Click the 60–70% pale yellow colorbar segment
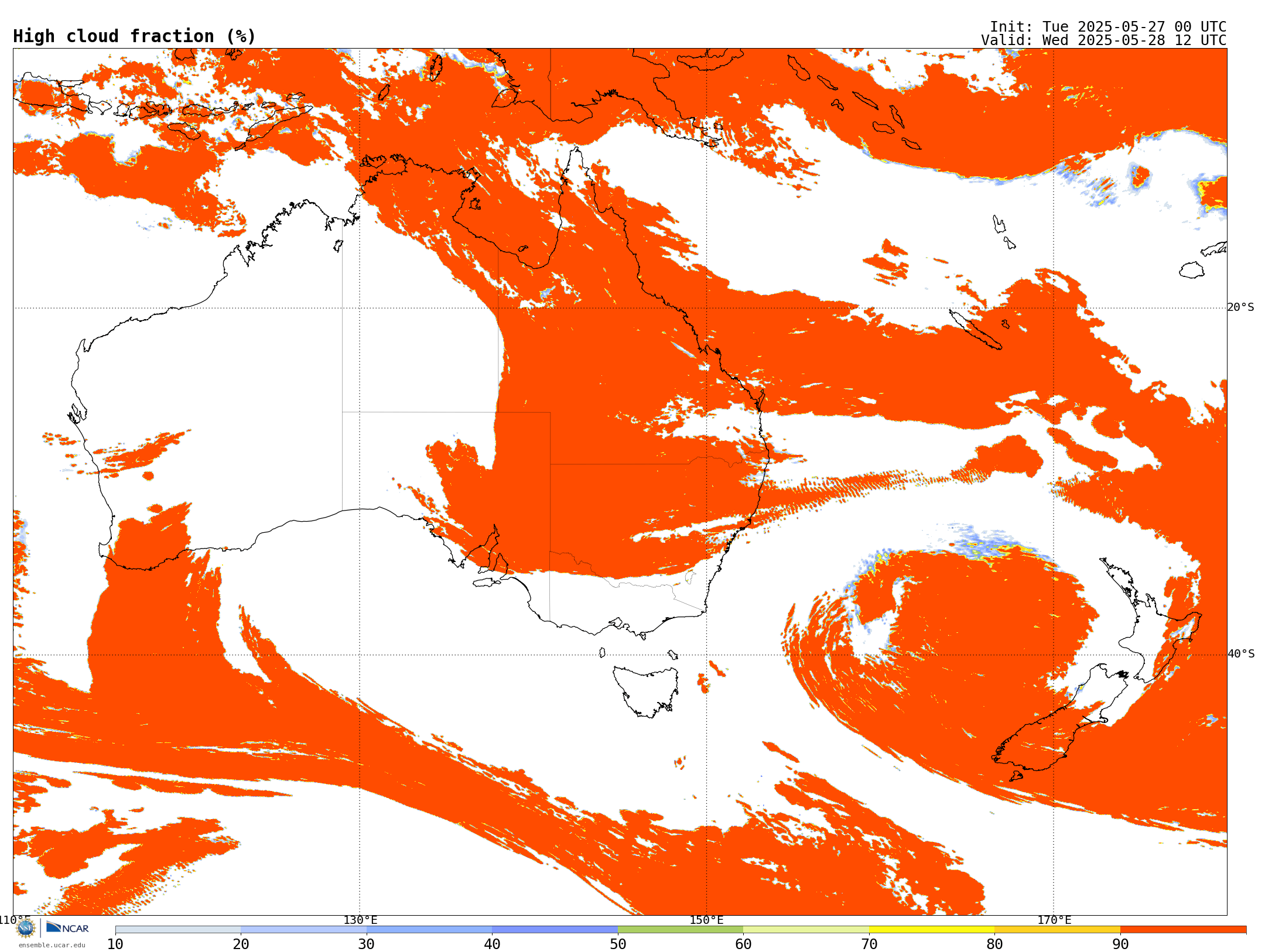This screenshot has width=1265, height=952. (806, 930)
